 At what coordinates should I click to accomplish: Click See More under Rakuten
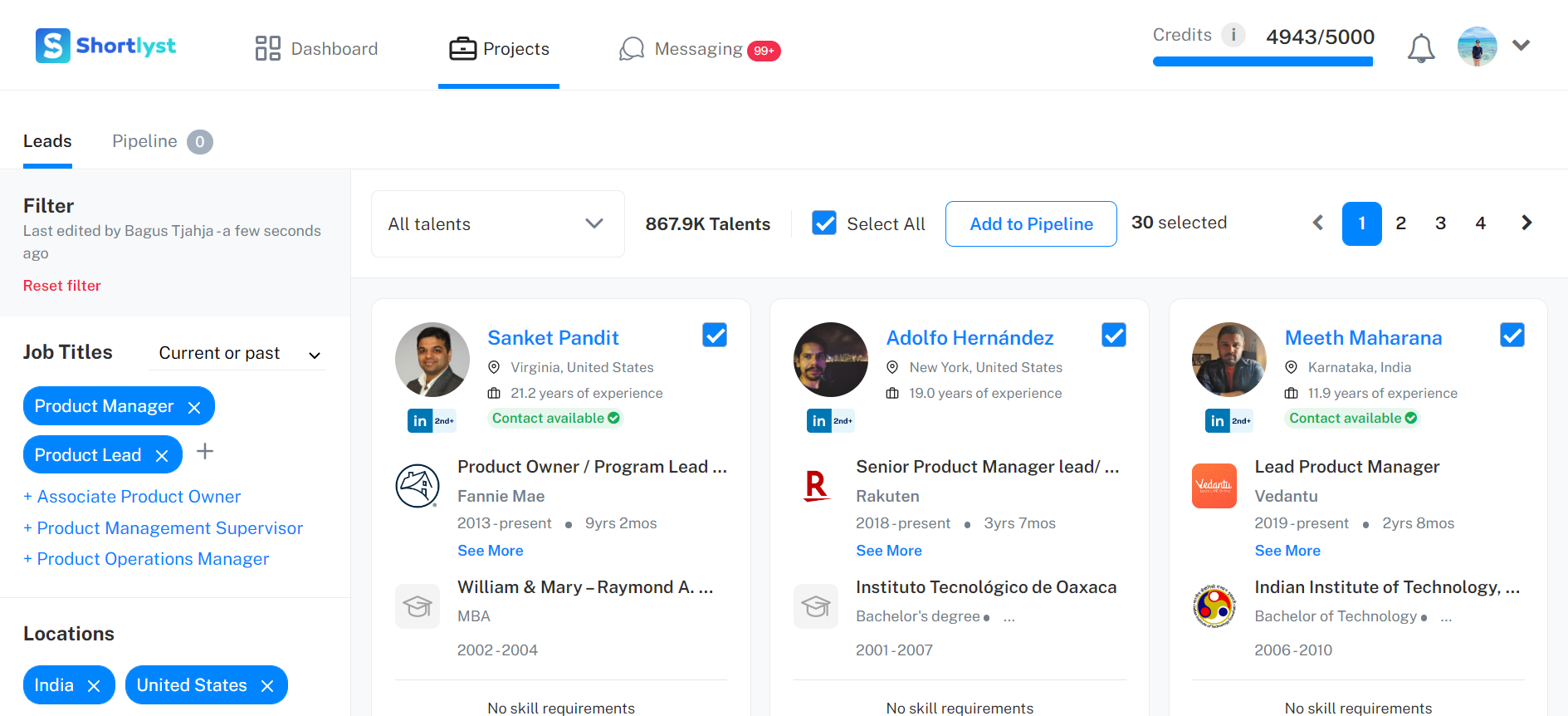(889, 551)
